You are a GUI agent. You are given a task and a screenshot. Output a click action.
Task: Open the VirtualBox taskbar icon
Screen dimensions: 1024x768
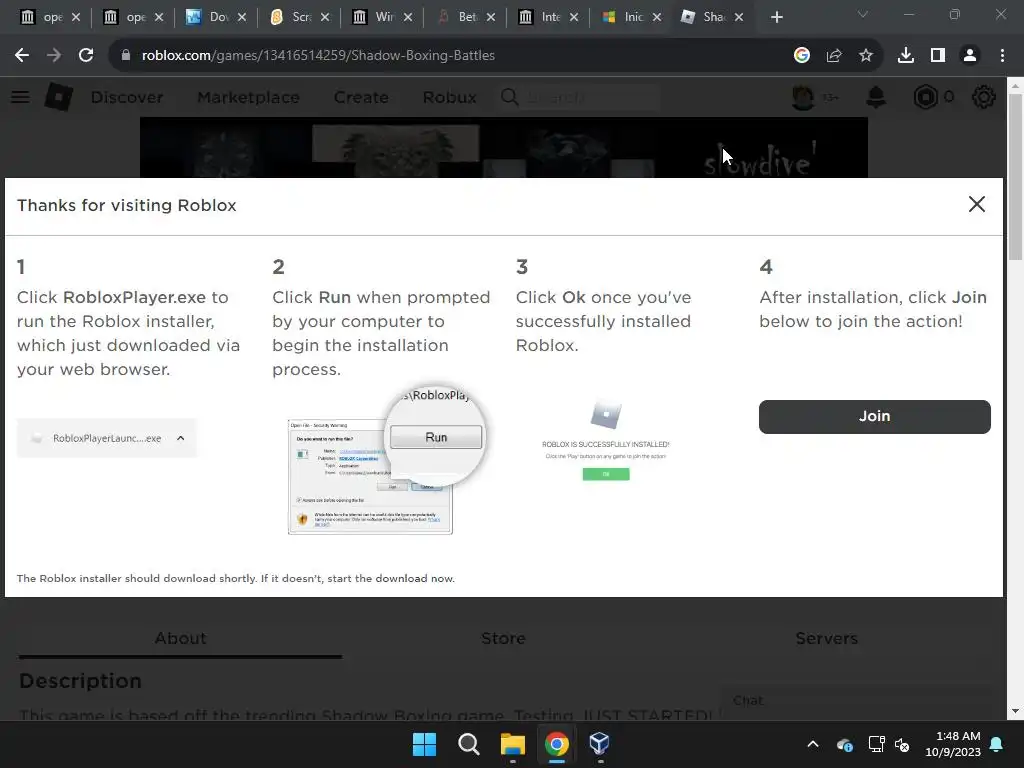[600, 744]
